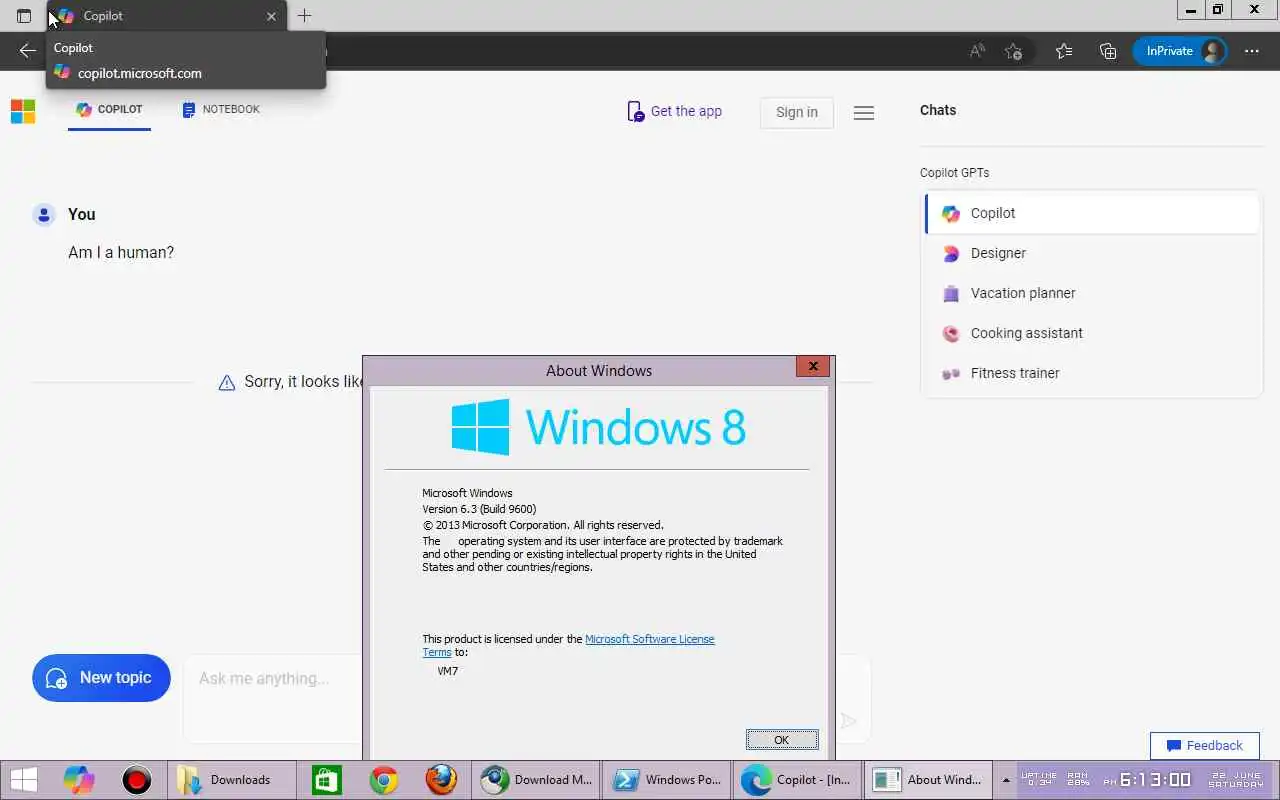The height and width of the screenshot is (800, 1280).
Task: Select the Vacation planner GPT
Action: pos(1092,293)
